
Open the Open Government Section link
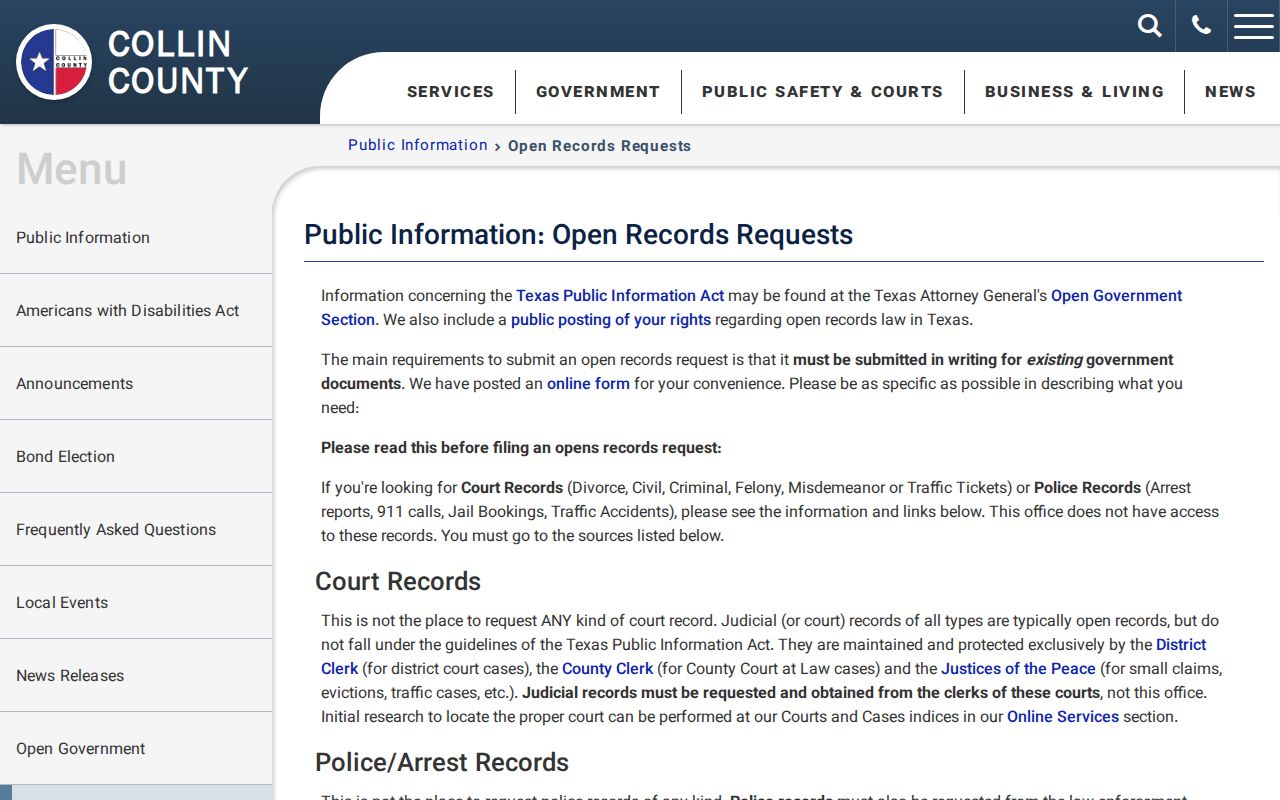(1116, 296)
